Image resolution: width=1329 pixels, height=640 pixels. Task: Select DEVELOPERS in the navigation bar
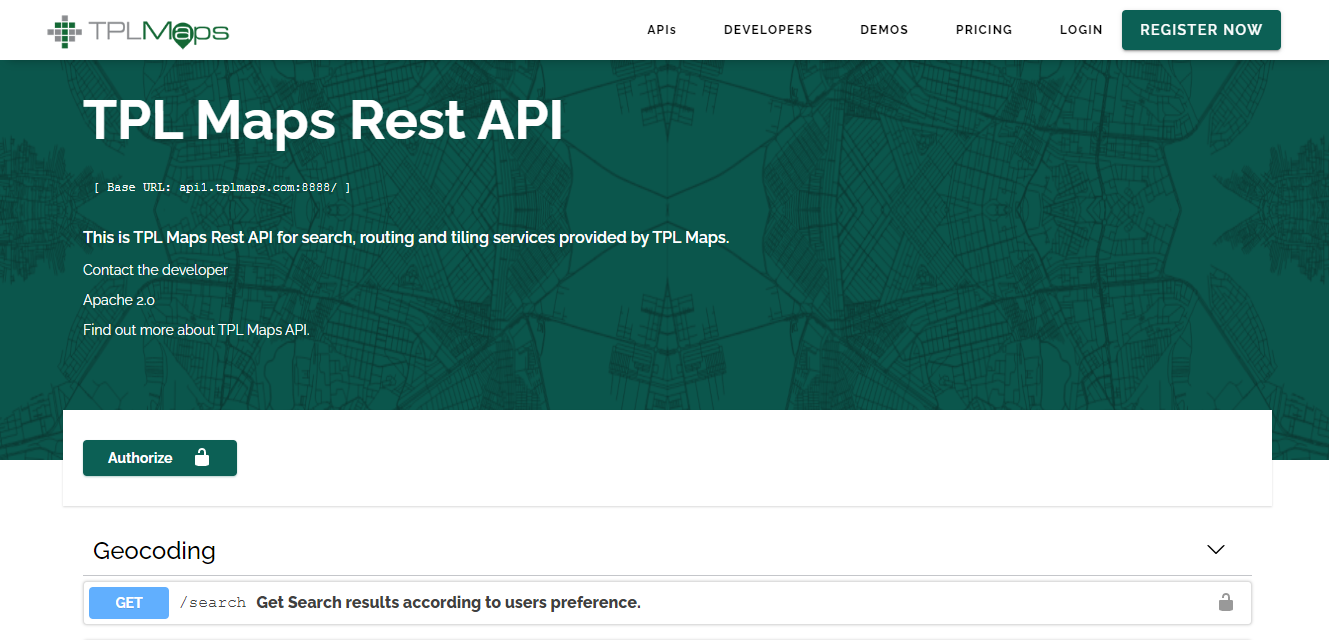coord(768,29)
